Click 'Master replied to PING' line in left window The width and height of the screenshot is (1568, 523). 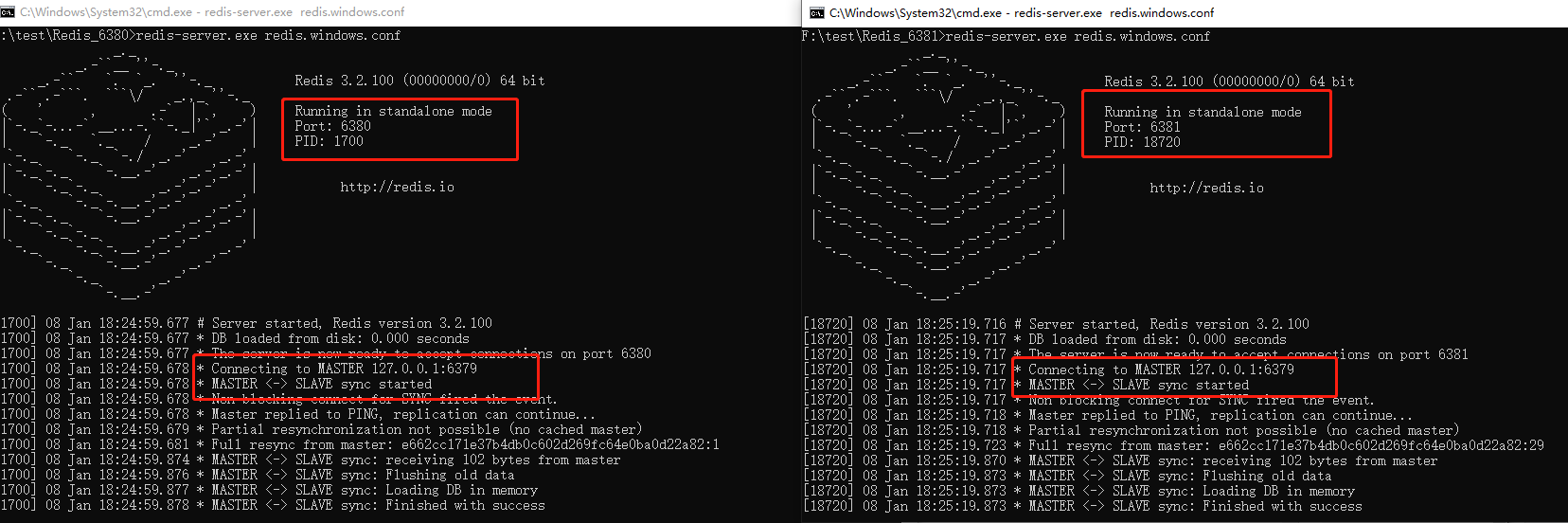coord(297,415)
